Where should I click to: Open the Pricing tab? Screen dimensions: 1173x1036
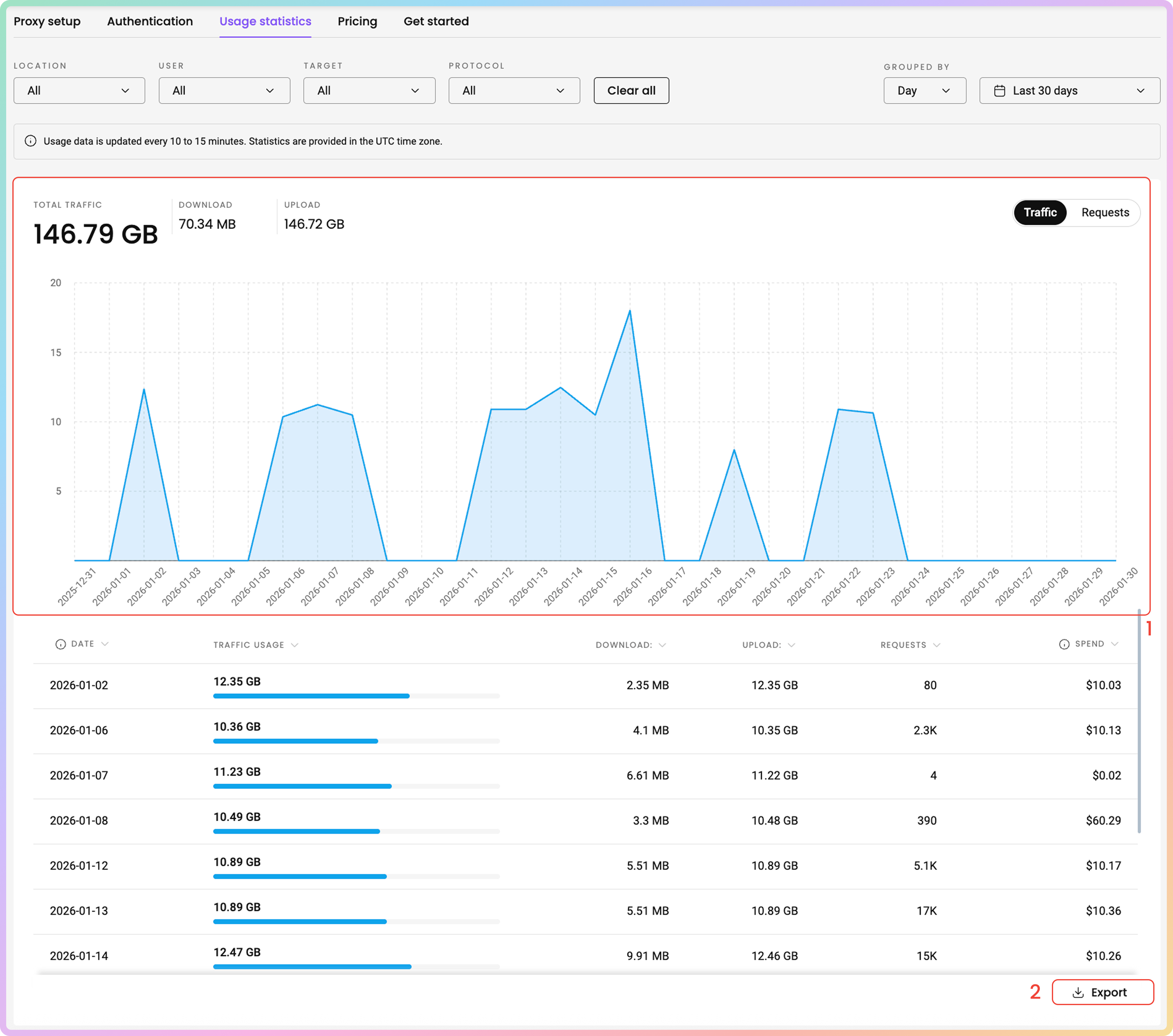[x=357, y=21]
